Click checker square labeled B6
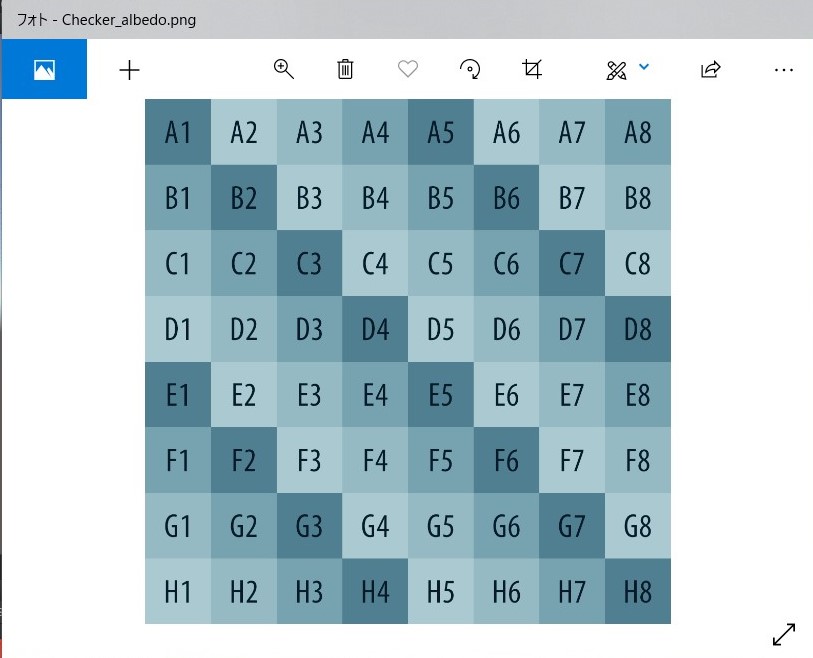This screenshot has width=813, height=658. [x=507, y=198]
